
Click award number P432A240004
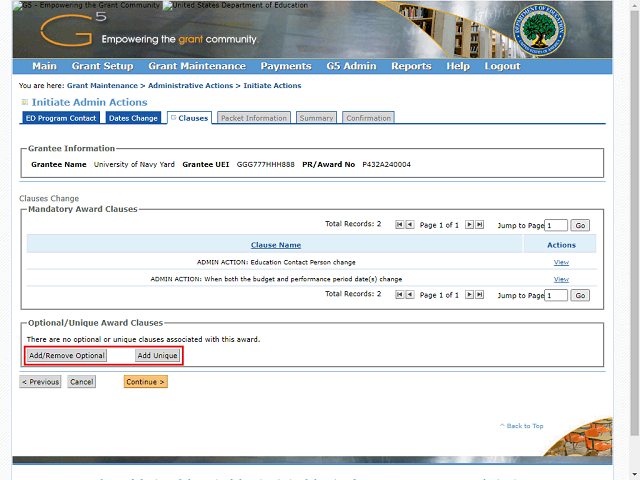[387, 164]
